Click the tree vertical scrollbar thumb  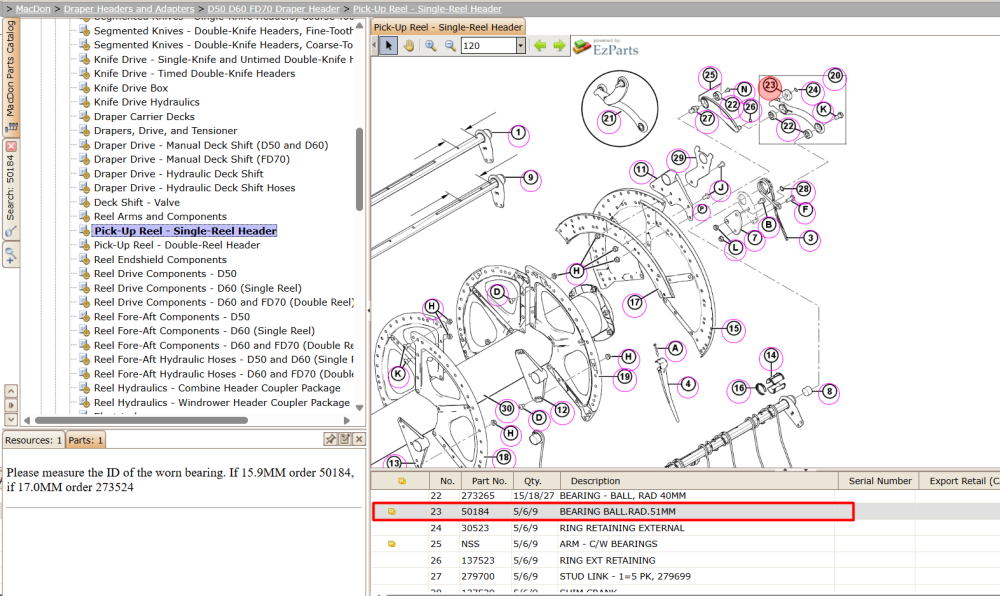(x=359, y=169)
